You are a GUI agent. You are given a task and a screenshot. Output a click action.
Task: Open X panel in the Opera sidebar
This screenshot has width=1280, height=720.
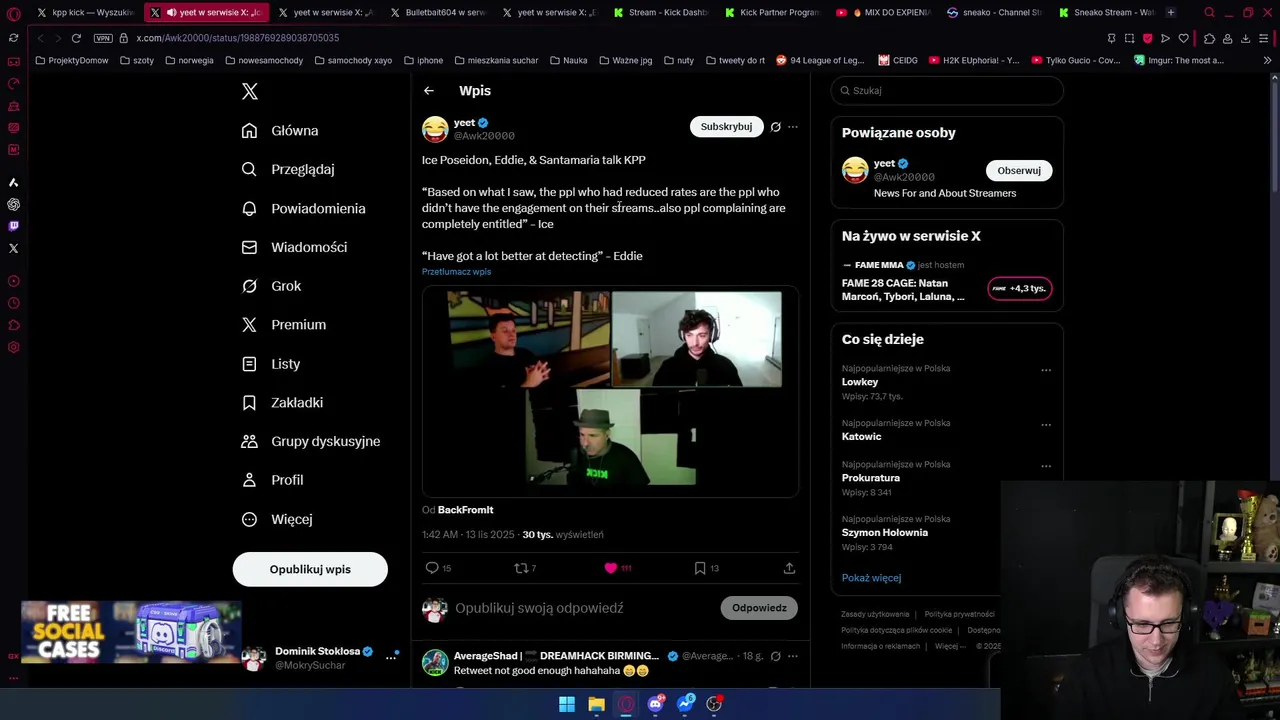pyautogui.click(x=13, y=248)
